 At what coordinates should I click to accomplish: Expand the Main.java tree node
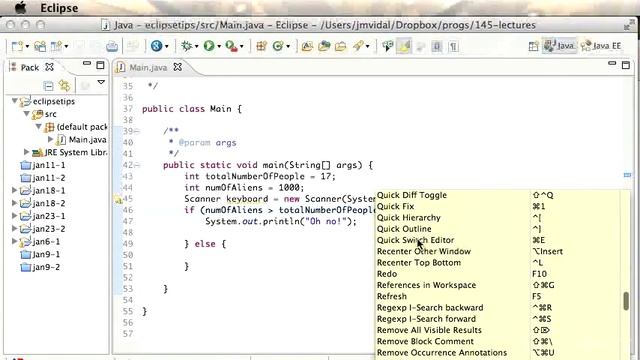(x=51, y=139)
